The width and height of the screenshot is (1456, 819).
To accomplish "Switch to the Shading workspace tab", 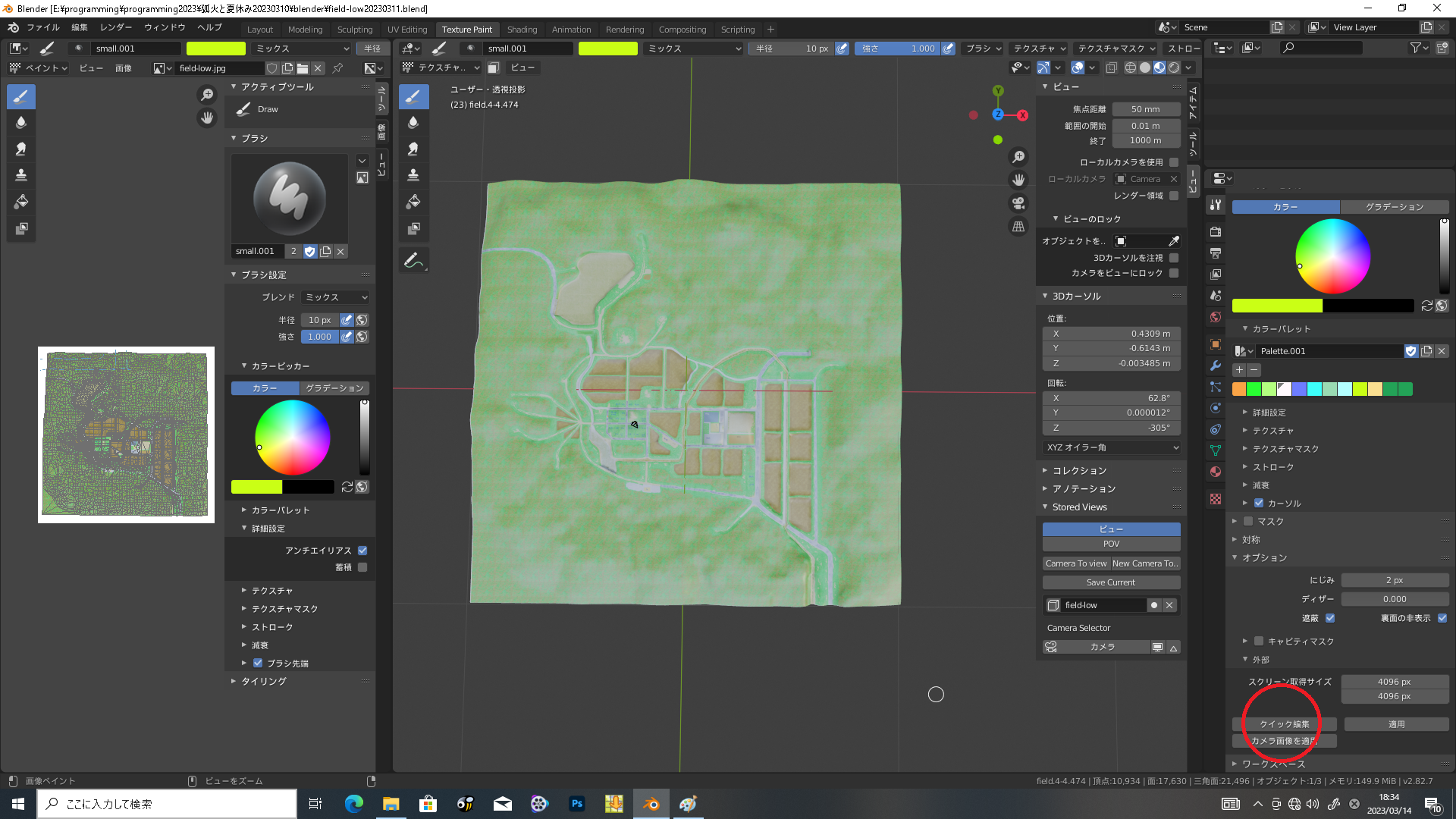I will coord(522,30).
